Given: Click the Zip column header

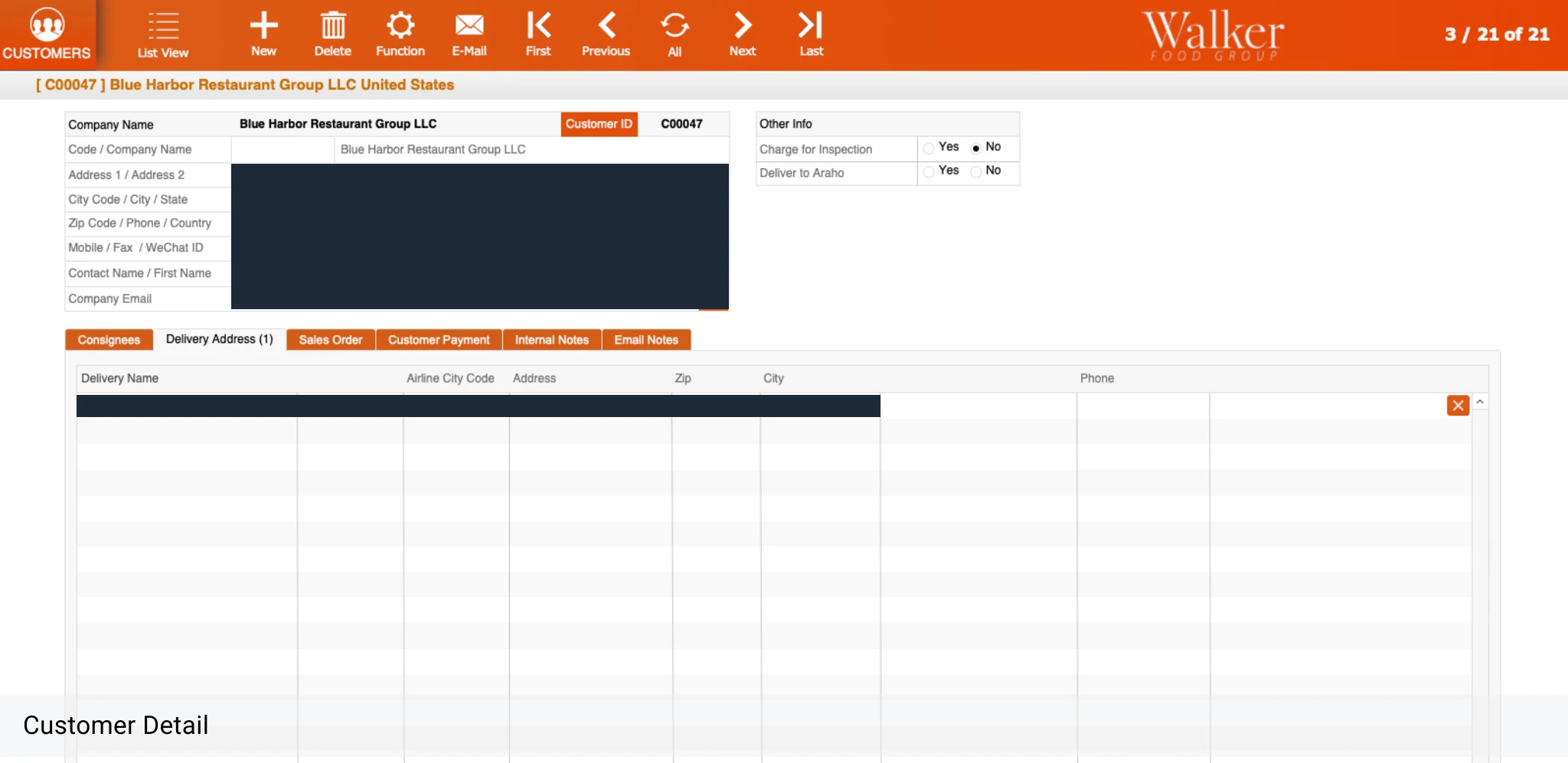Looking at the screenshot, I should point(683,378).
